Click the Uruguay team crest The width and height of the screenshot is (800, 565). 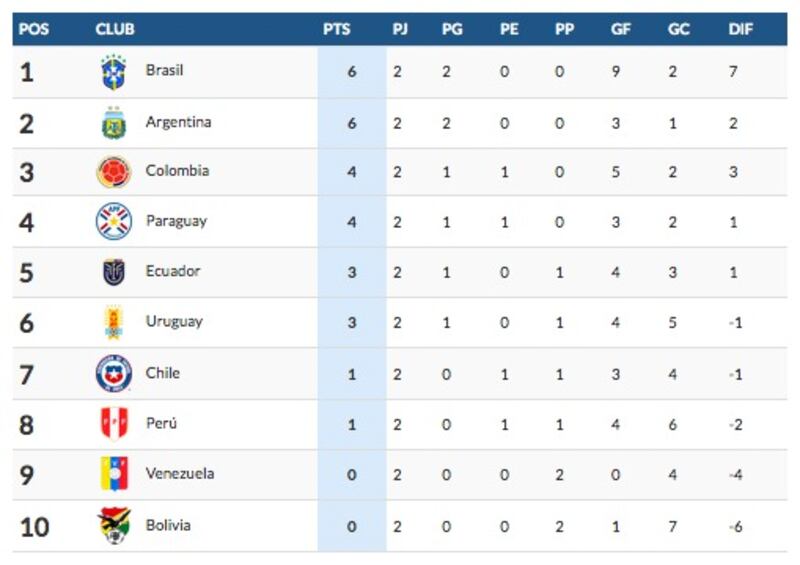(114, 323)
